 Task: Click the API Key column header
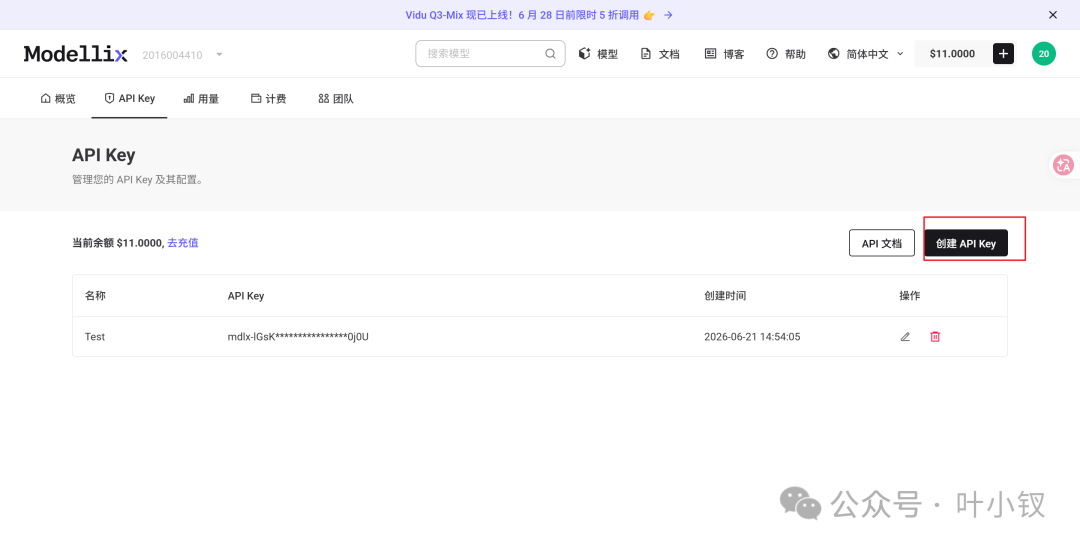(246, 295)
